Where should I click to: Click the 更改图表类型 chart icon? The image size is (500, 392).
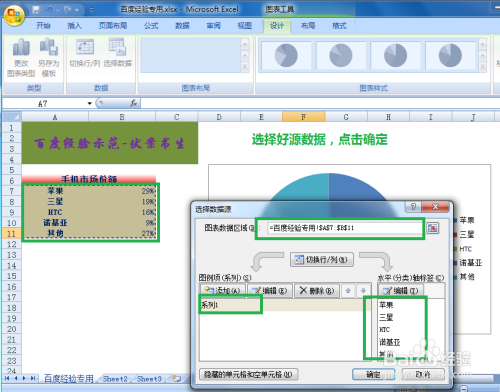[x=21, y=47]
